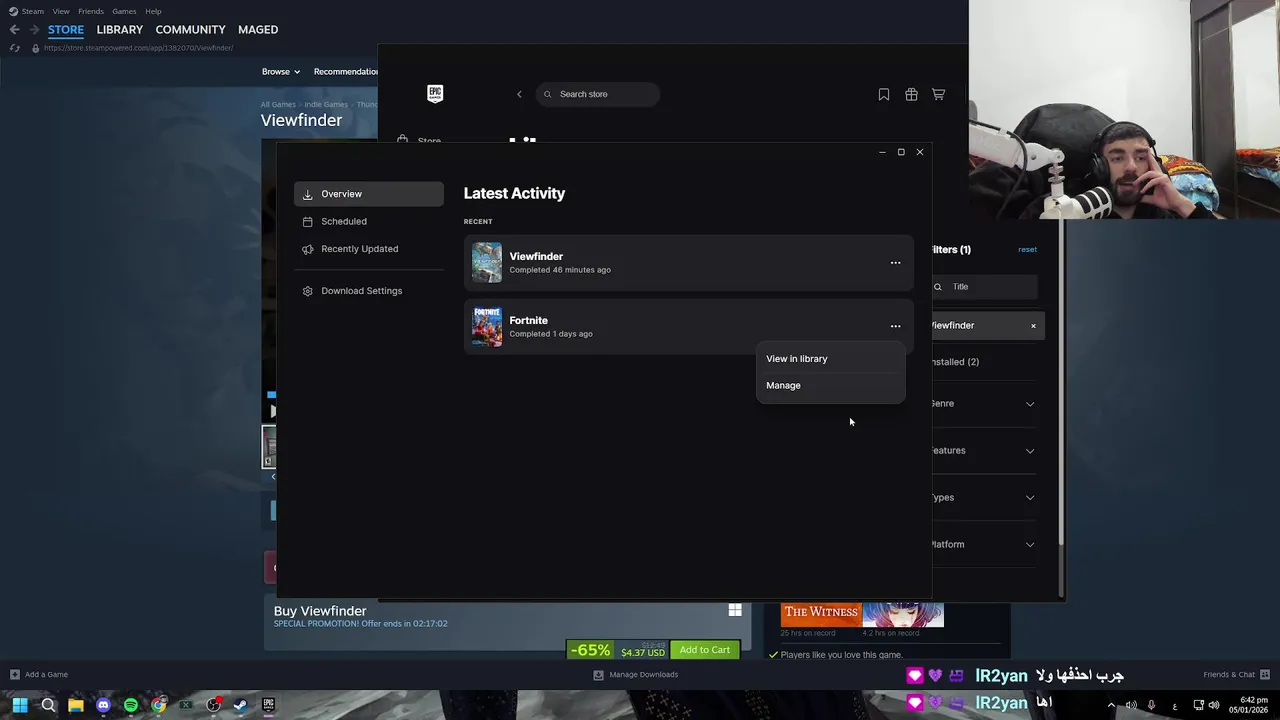
Task: Open the Steam View menu
Action: coord(61,11)
